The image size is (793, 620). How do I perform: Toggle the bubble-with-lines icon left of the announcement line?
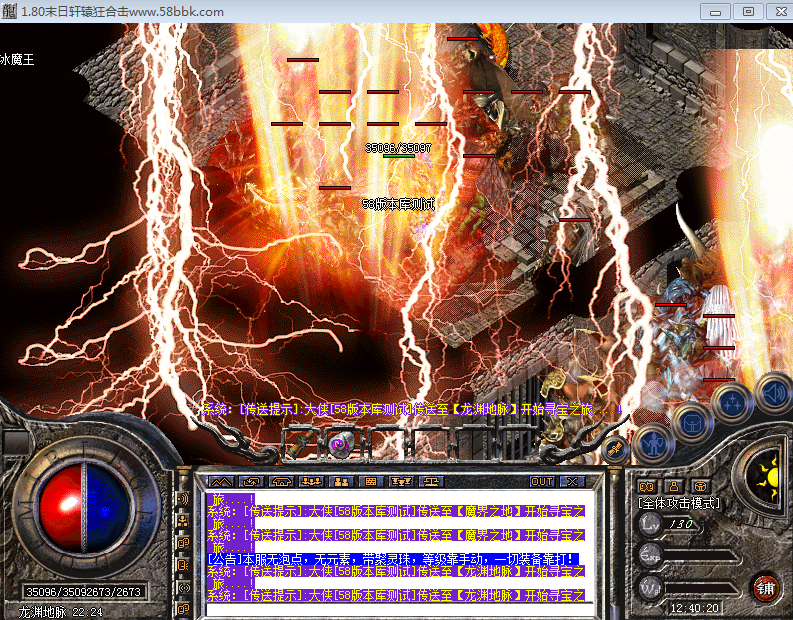pos(183,565)
